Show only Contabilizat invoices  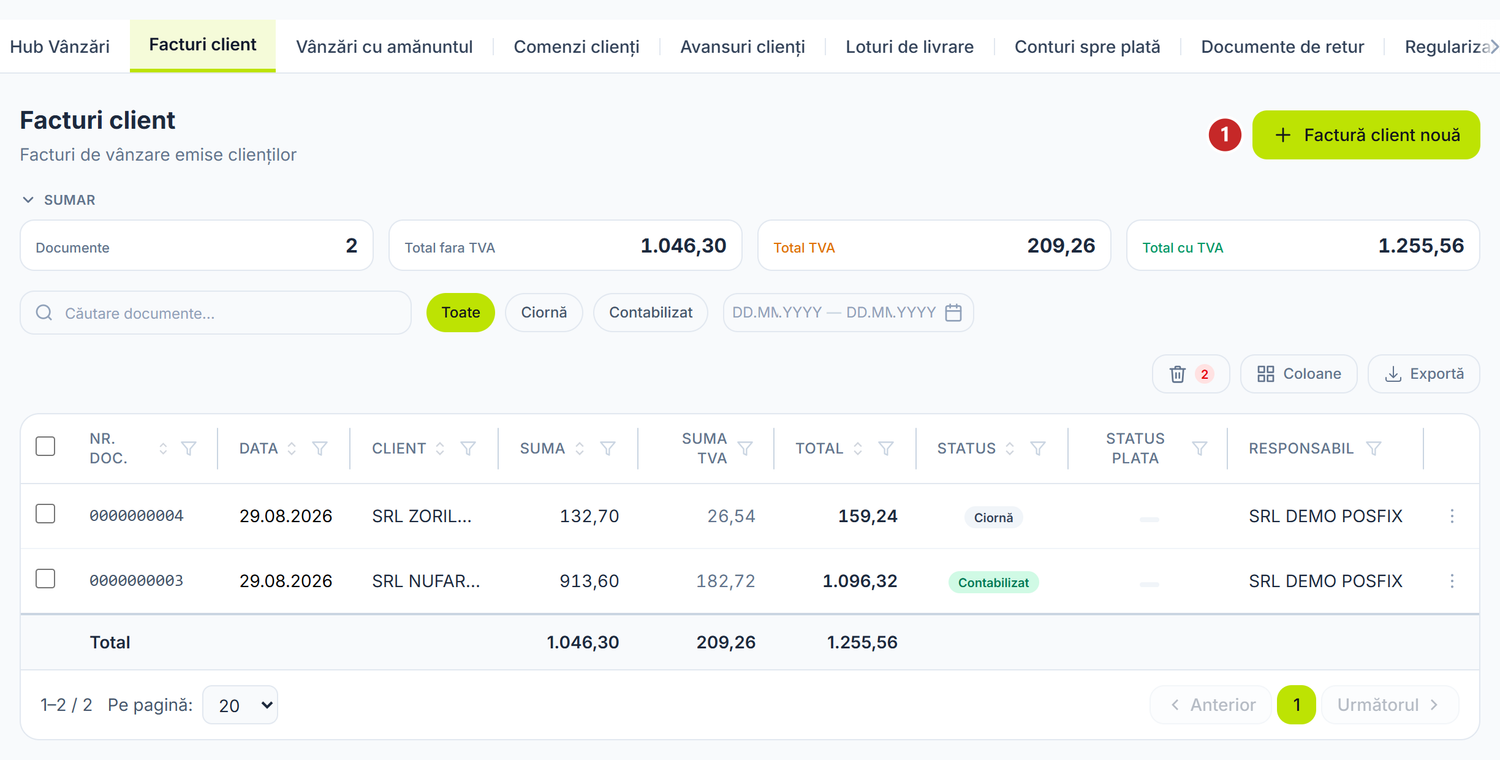(651, 313)
